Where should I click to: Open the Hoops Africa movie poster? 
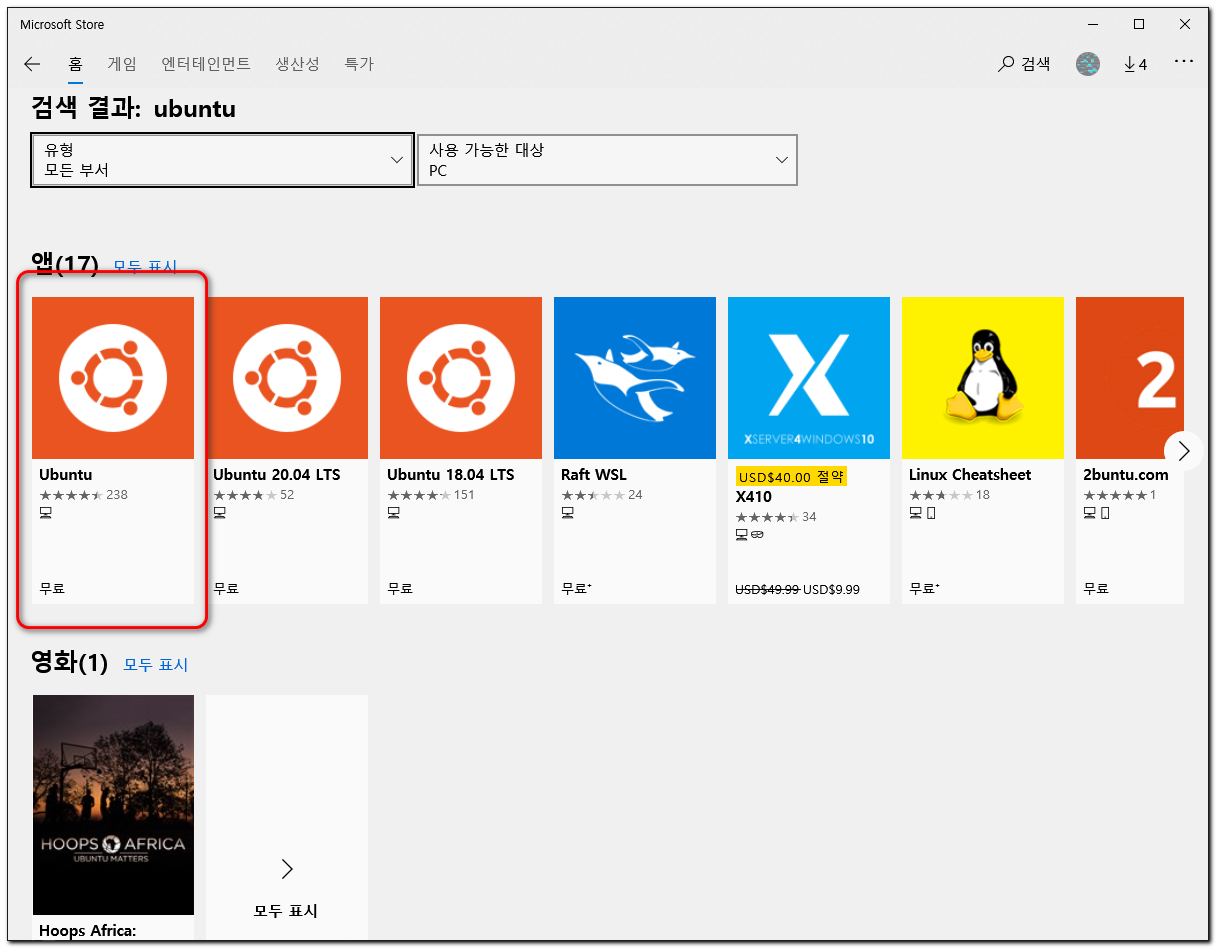(x=113, y=804)
